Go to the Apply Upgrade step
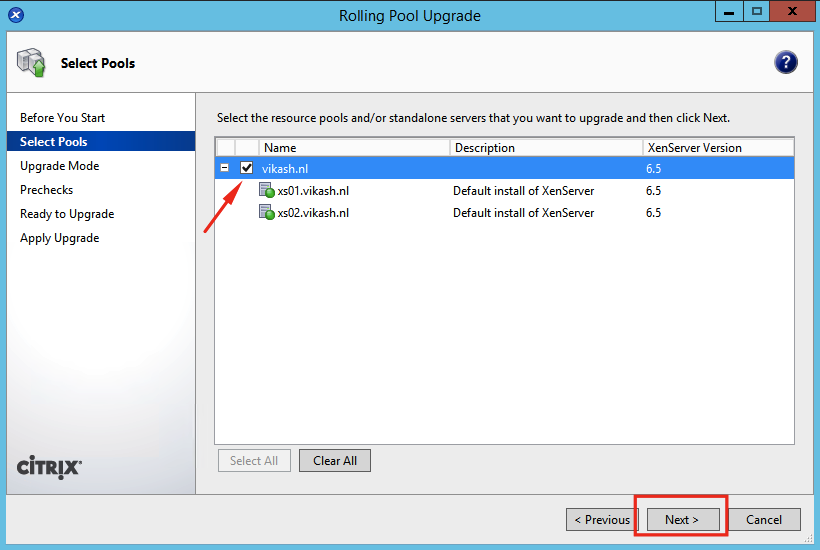 pos(59,238)
